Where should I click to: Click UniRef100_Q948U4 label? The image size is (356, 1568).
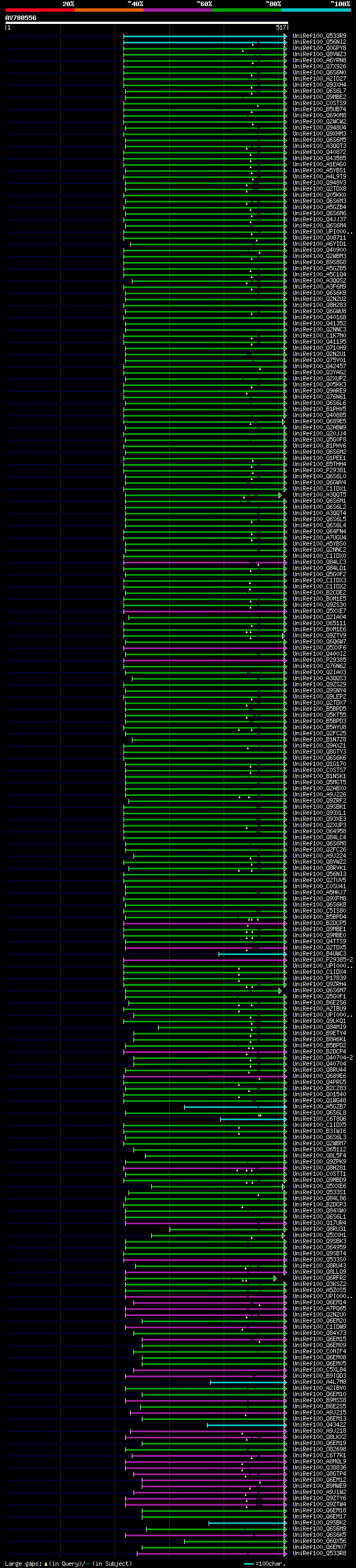(x=319, y=128)
